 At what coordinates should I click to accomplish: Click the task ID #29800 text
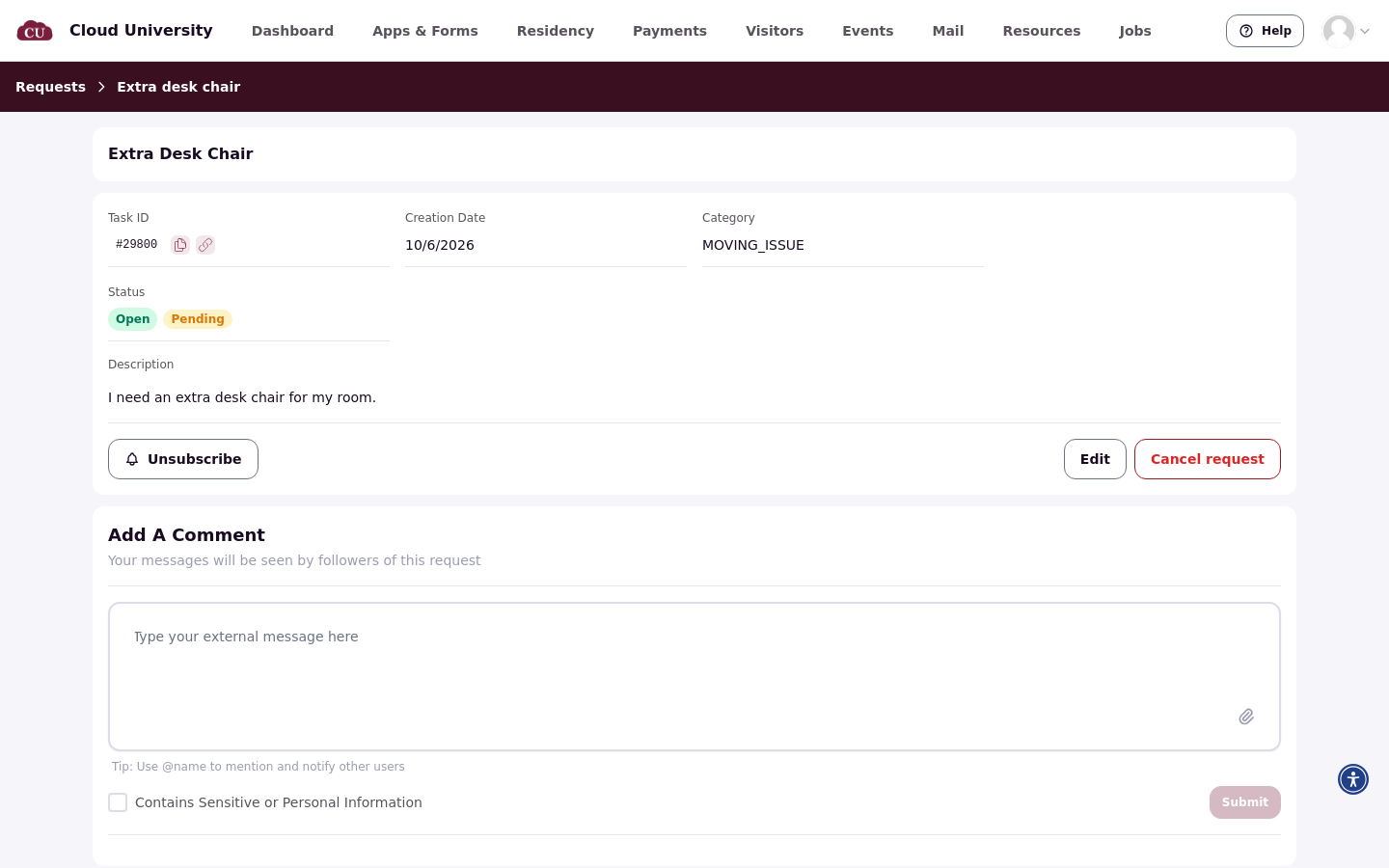(136, 245)
